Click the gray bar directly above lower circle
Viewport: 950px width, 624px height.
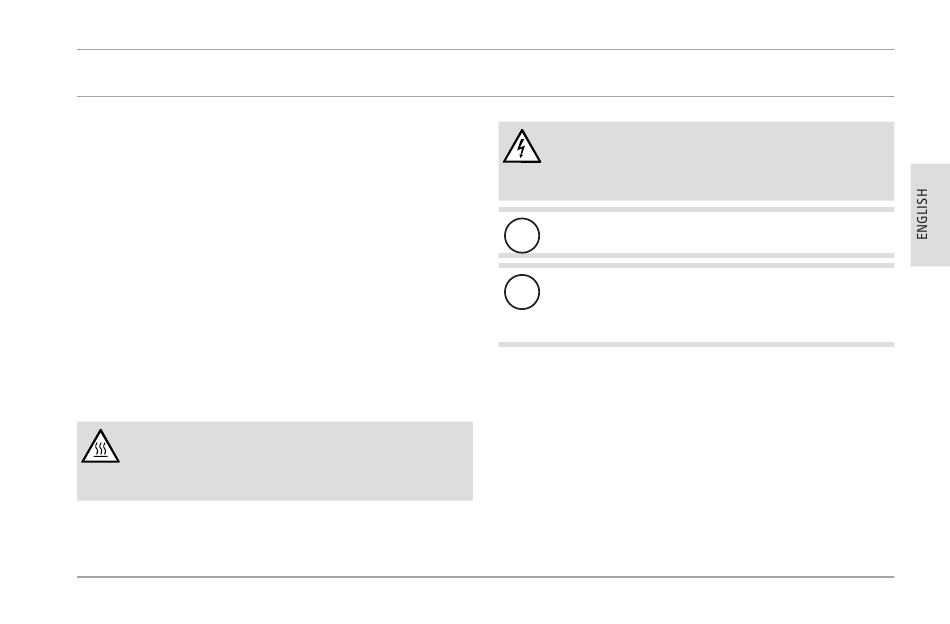[696, 265]
